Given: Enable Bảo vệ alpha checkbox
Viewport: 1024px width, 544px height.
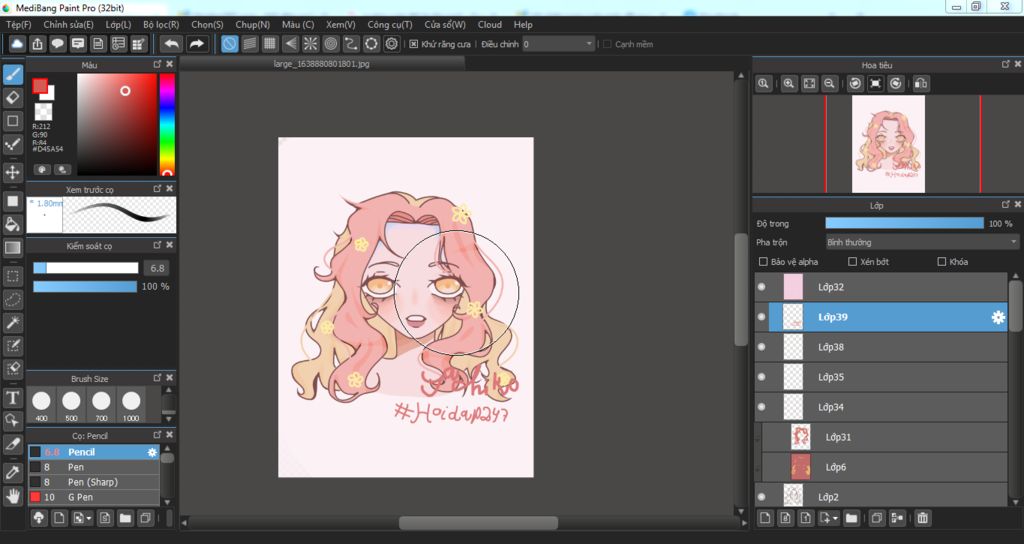Looking at the screenshot, I should (763, 261).
